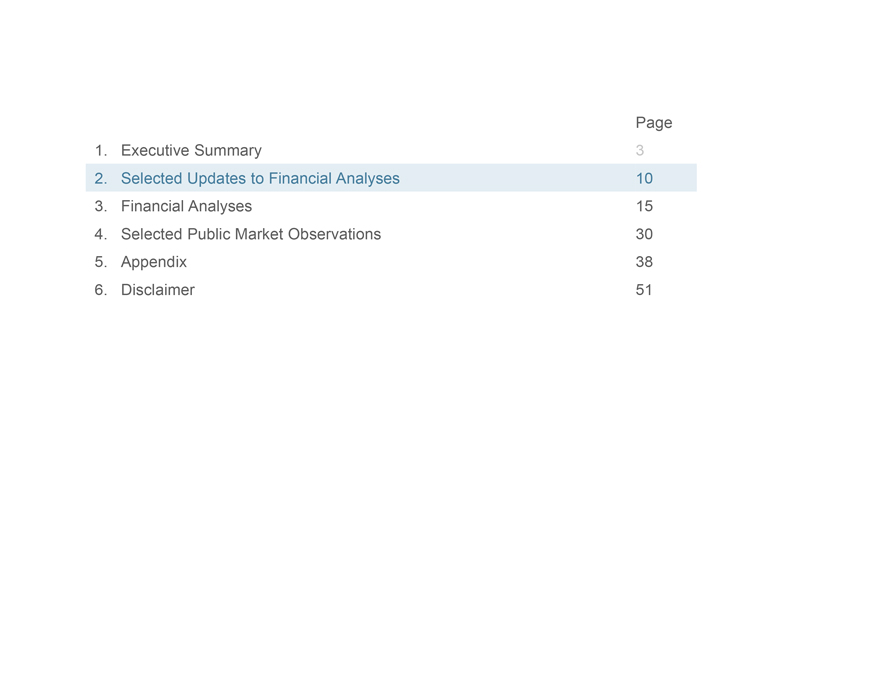880x680 pixels.
Task: Click page number 15
Action: coord(644,206)
